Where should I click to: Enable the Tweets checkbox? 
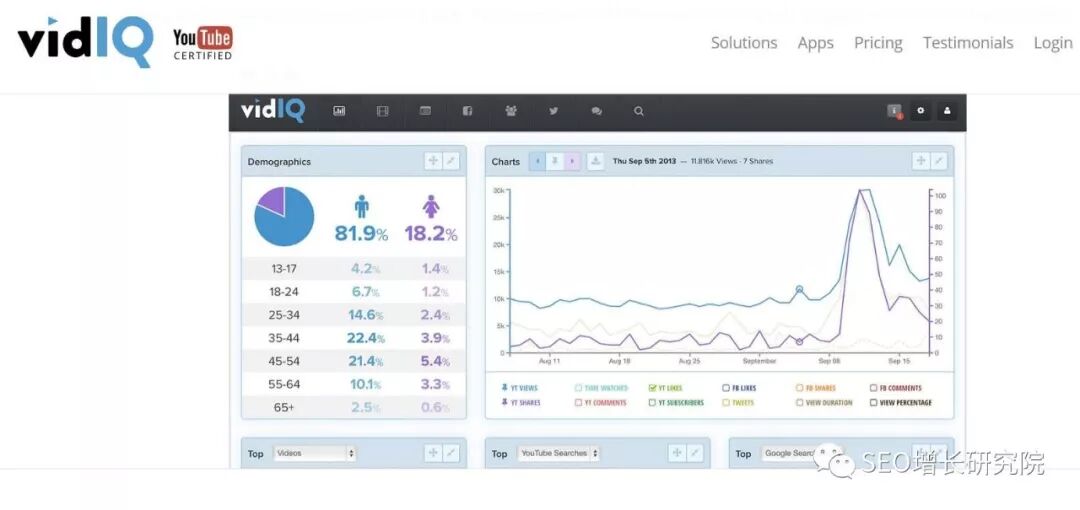pyautogui.click(x=726, y=402)
